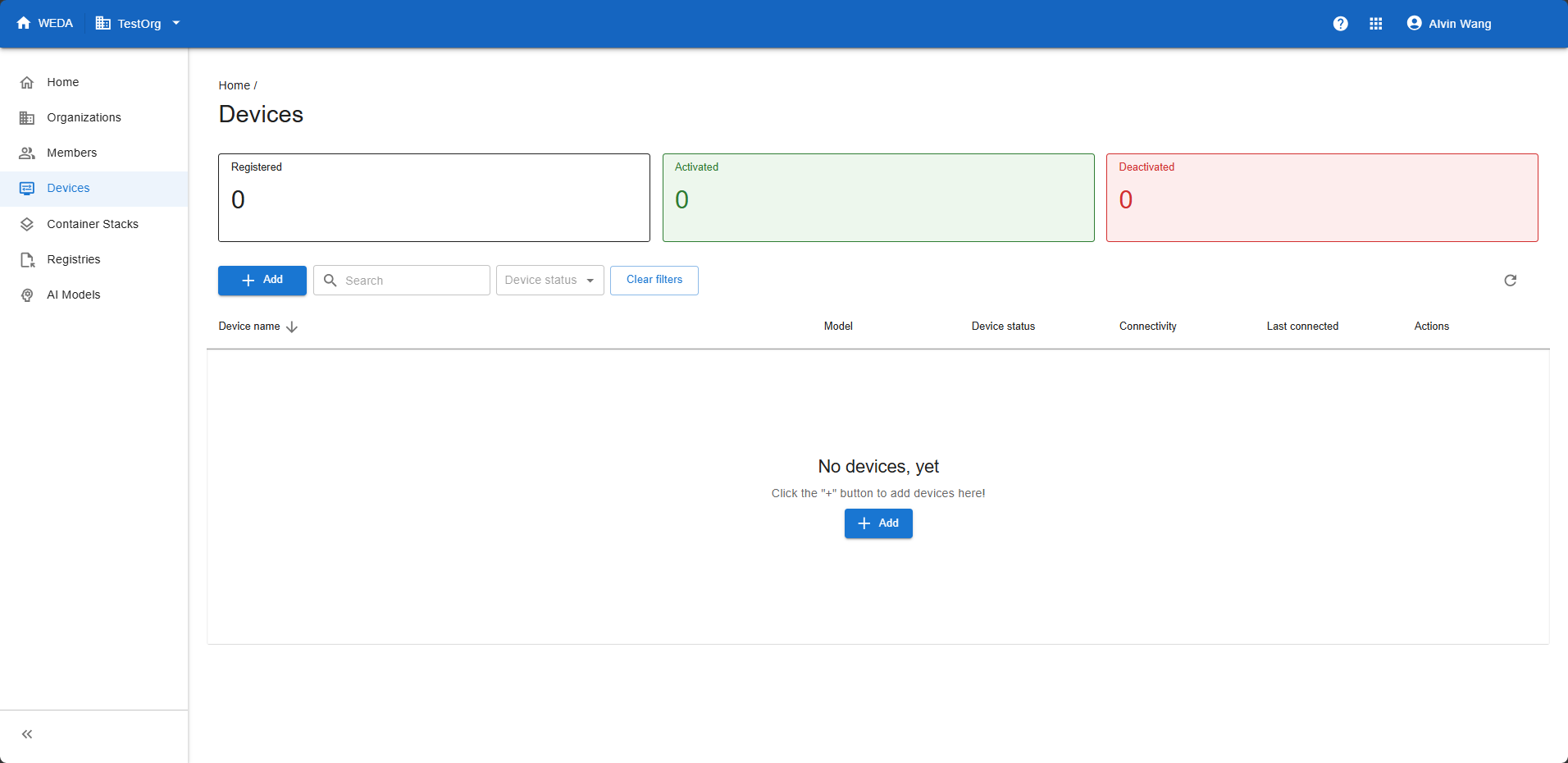Click the Device status column header

(x=1003, y=327)
